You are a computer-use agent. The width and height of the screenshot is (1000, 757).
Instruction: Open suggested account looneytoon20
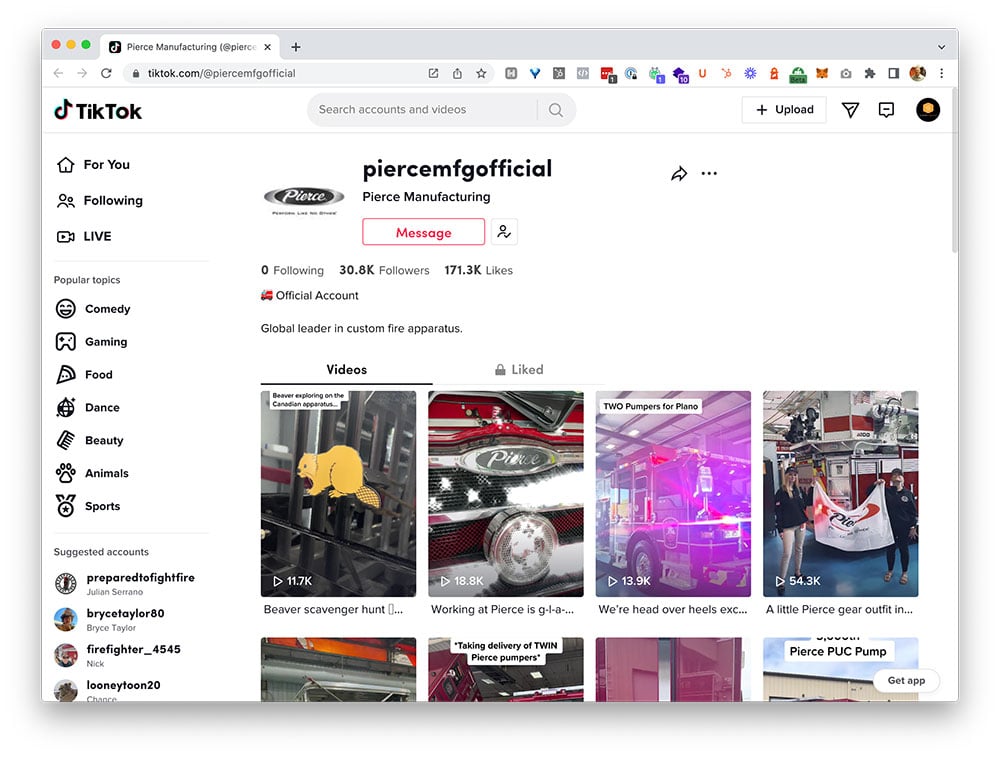pyautogui.click(x=107, y=690)
